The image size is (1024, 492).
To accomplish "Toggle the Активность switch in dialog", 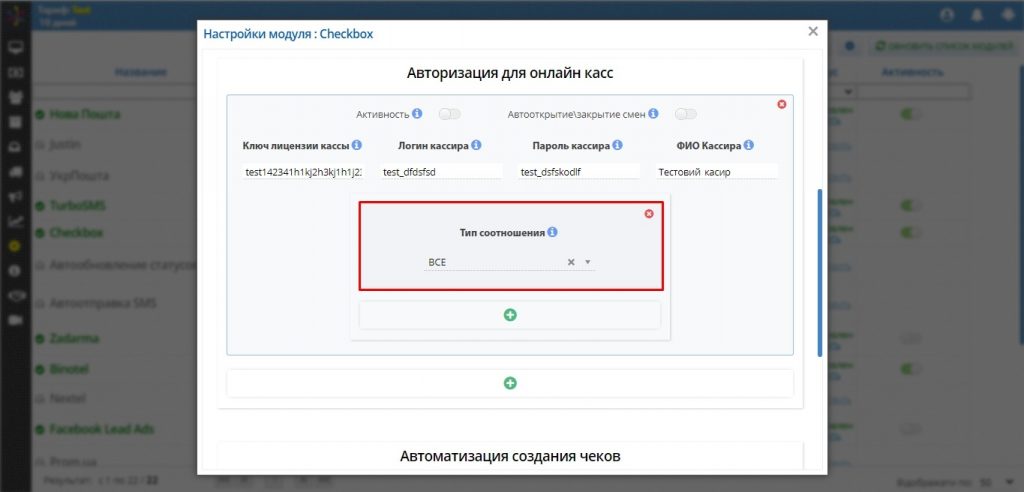I will pyautogui.click(x=450, y=114).
